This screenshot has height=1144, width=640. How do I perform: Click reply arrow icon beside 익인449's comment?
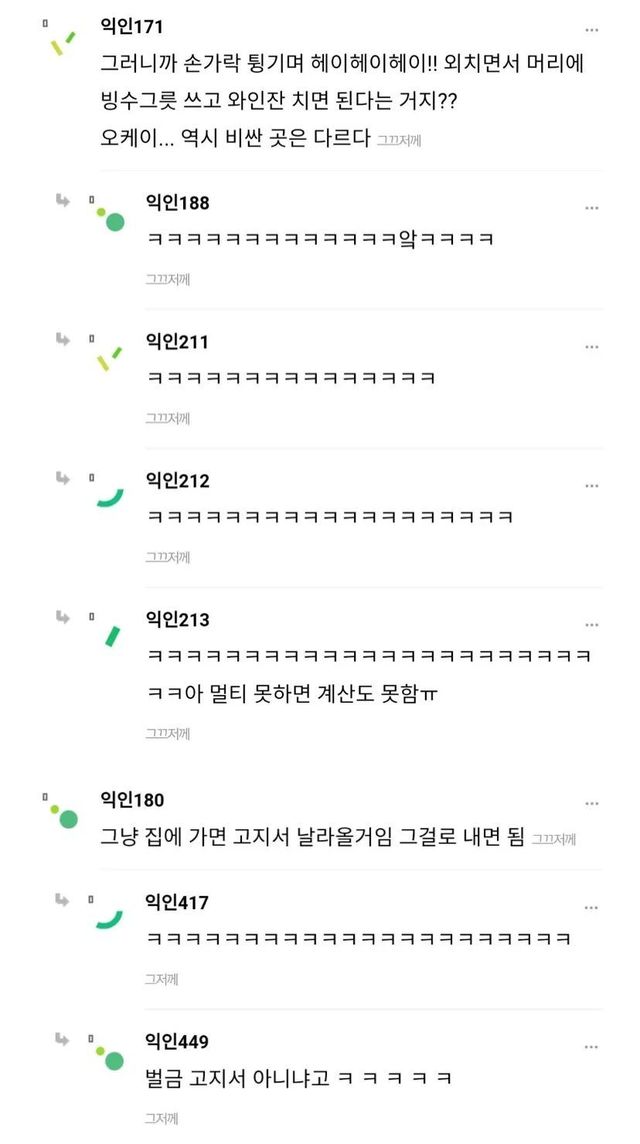click(63, 1041)
